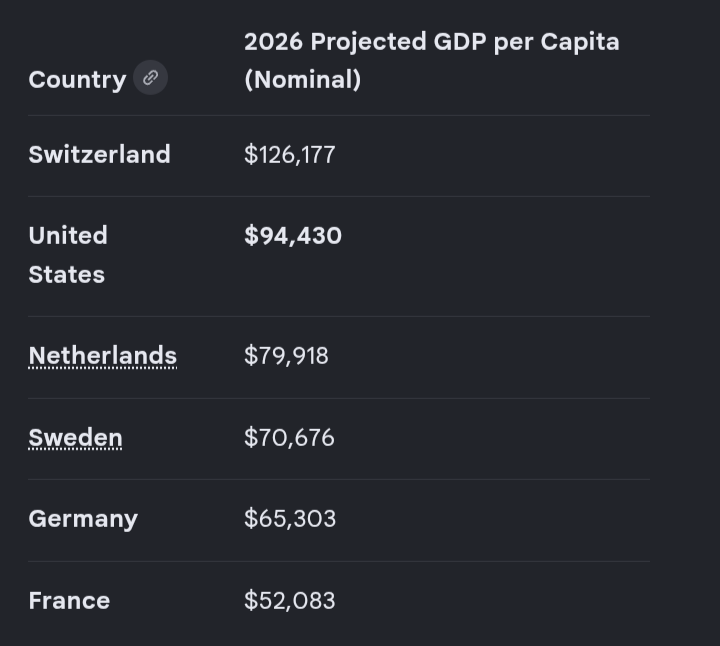Viewport: 720px width, 646px height.
Task: Select the Country column header
Action: click(x=77, y=79)
